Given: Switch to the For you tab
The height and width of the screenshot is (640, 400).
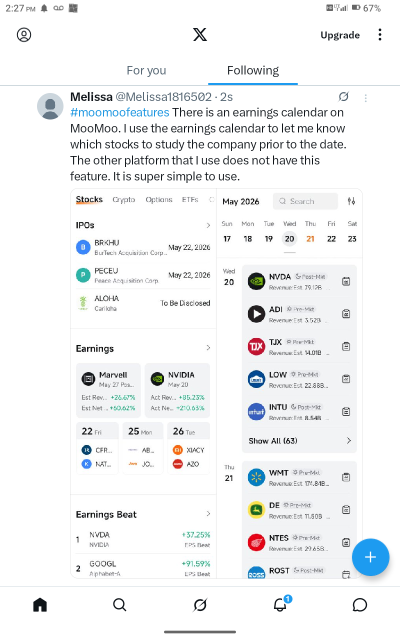Looking at the screenshot, I should [147, 71].
